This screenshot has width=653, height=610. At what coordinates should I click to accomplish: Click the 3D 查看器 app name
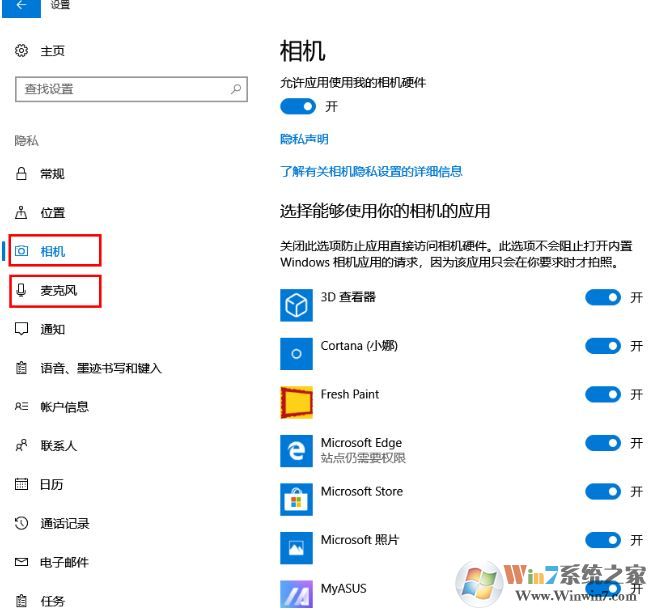click(x=348, y=297)
